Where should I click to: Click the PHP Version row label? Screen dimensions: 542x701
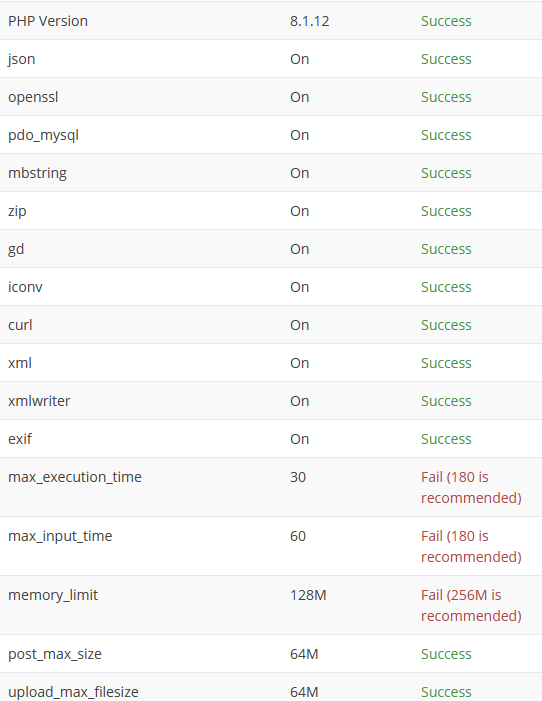pyautogui.click(x=48, y=21)
